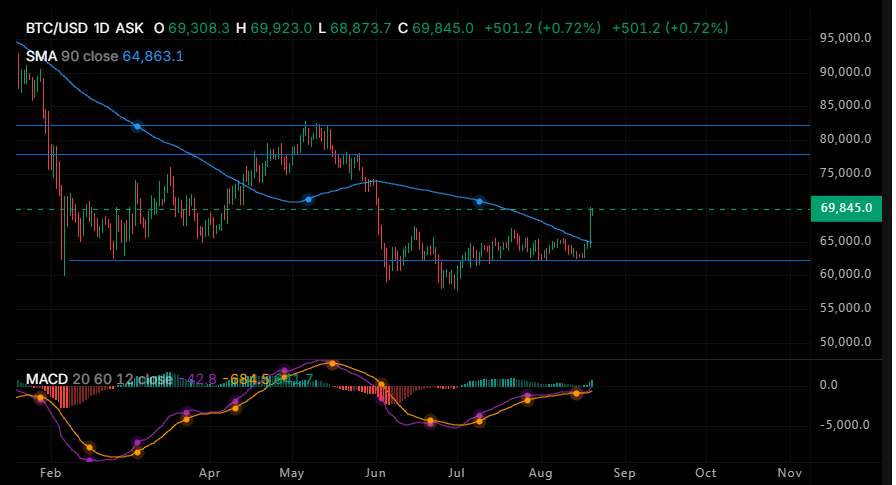Click the ASK price type label
Image resolution: width=896 pixels, height=485 pixels.
pos(129,28)
